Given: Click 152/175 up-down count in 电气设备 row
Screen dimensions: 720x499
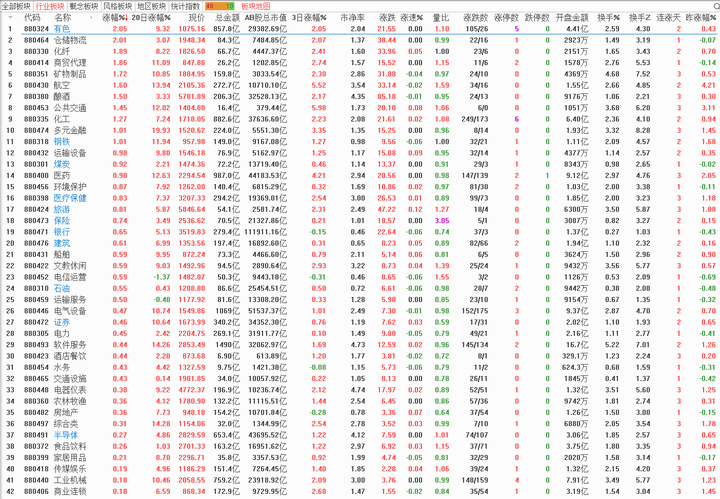Looking at the screenshot, I should (475, 311).
